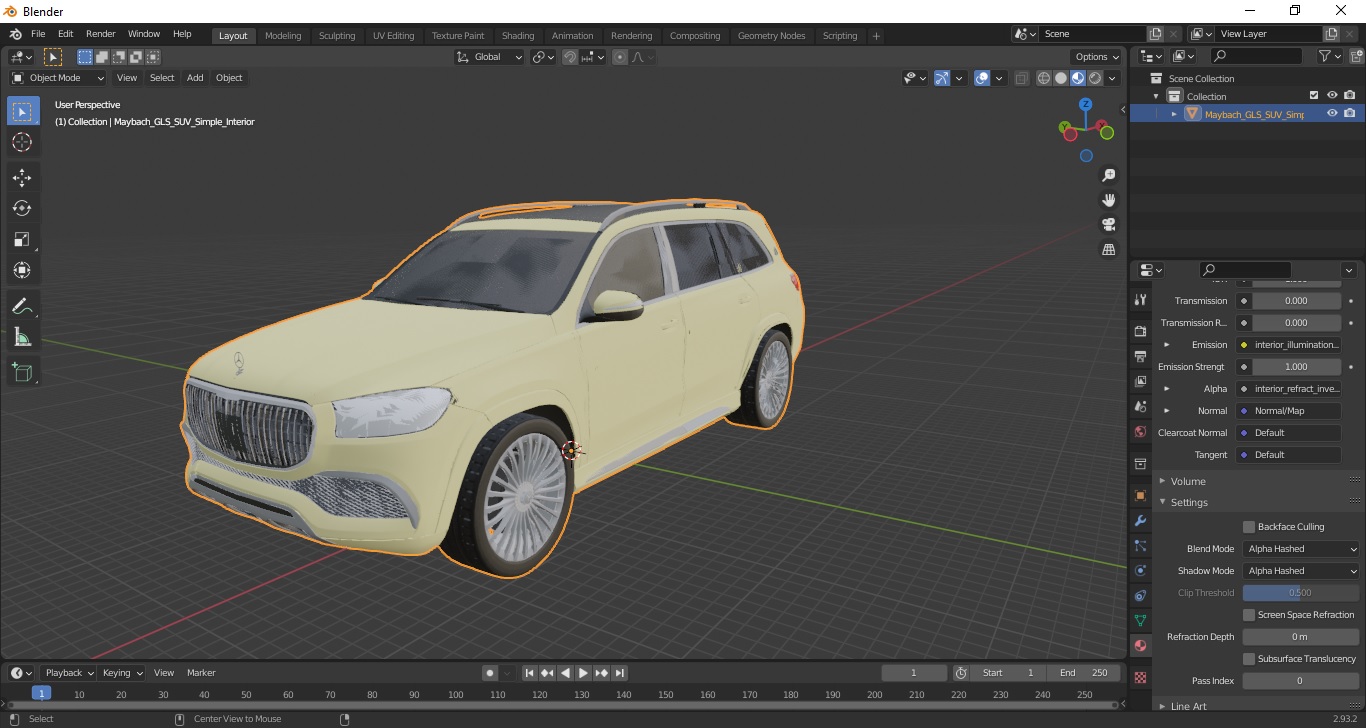The image size is (1366, 728).
Task: Open the Material properties tab
Action: click(1140, 646)
